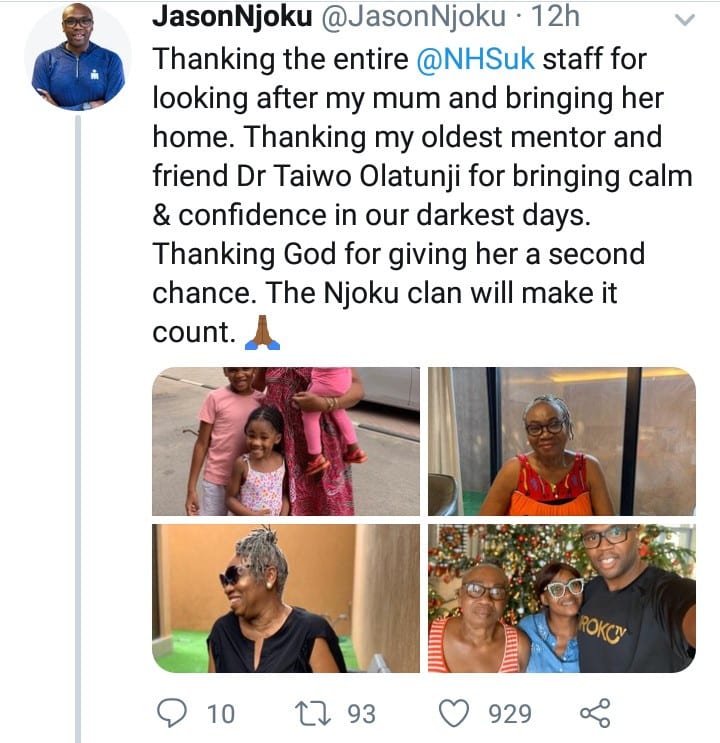The image size is (720, 743).
Task: Like the tweet with the heart icon
Action: point(456,712)
